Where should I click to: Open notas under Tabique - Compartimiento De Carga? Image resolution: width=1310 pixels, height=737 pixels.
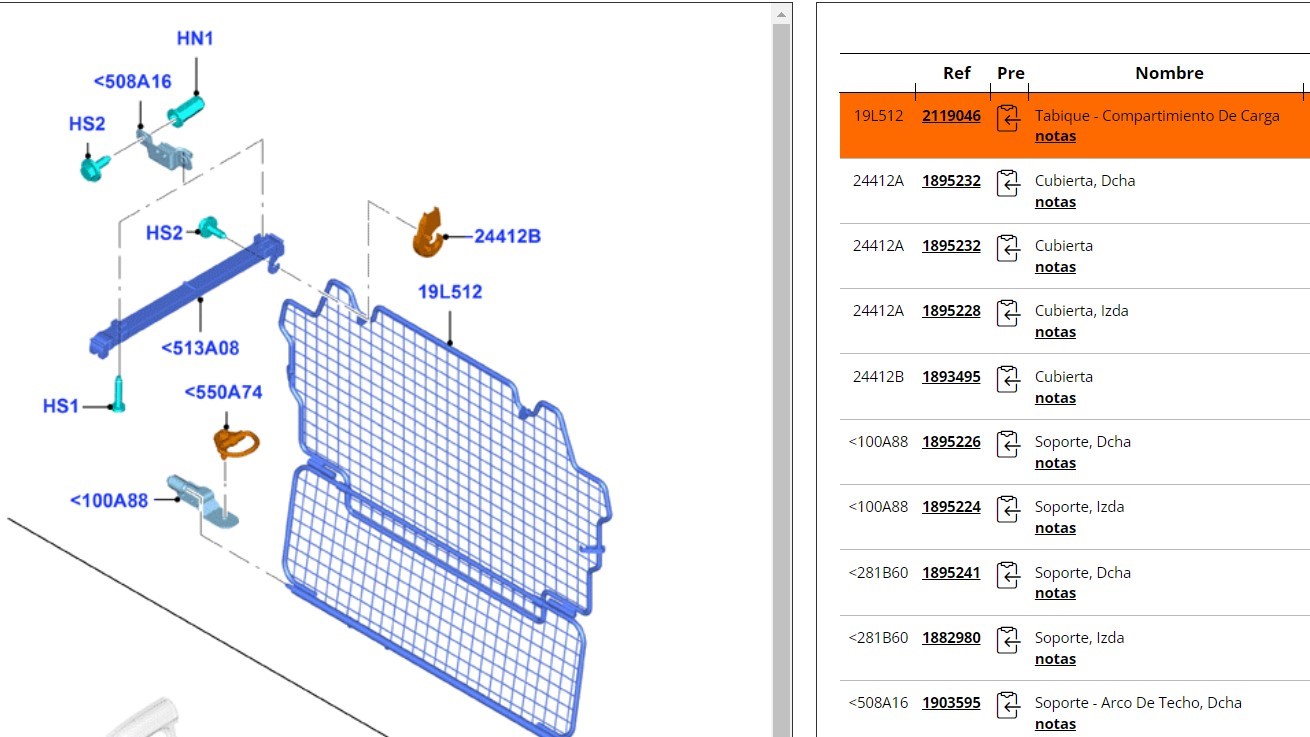point(1055,136)
